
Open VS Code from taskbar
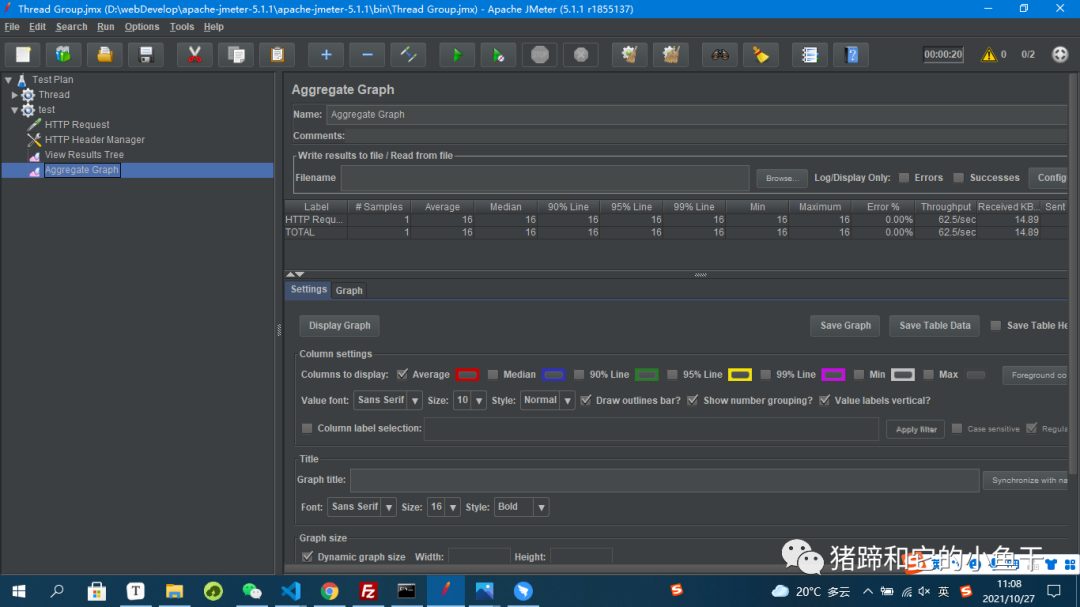pos(291,591)
